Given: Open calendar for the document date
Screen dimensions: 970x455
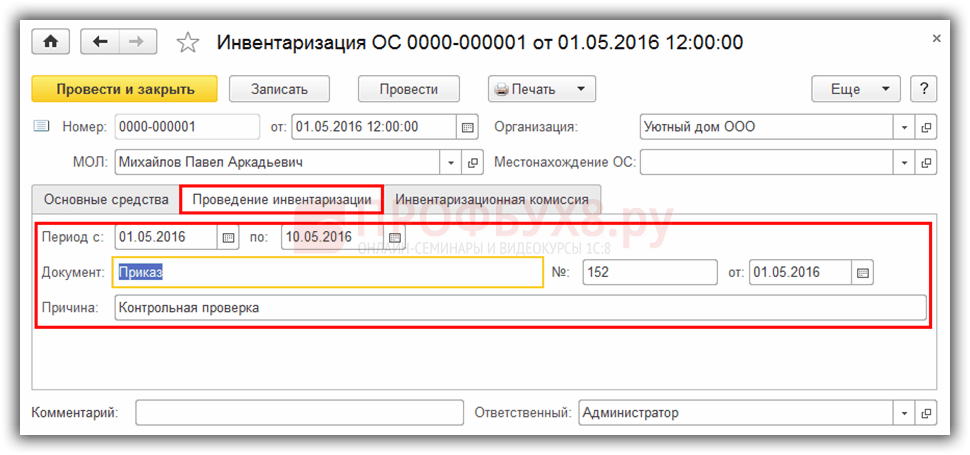Looking at the screenshot, I should [x=468, y=127].
